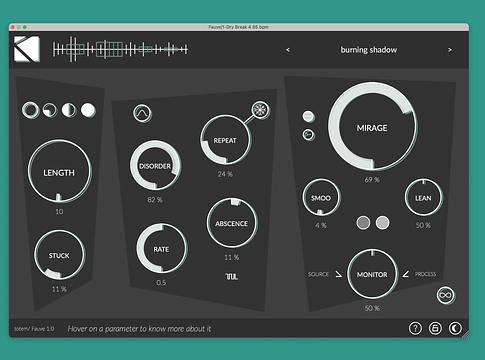This screenshot has height=360, width=485.
Task: Click the help question mark icon
Action: 415,328
